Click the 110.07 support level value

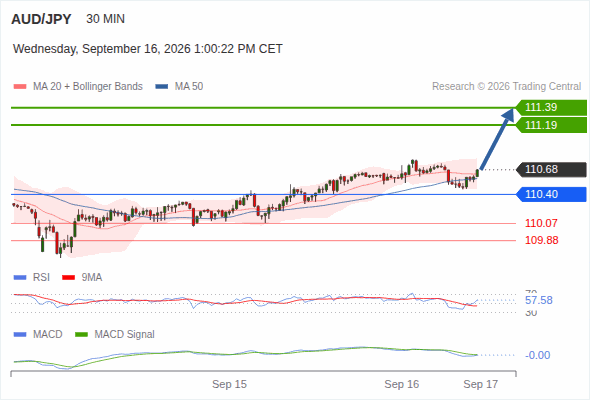click(541, 223)
